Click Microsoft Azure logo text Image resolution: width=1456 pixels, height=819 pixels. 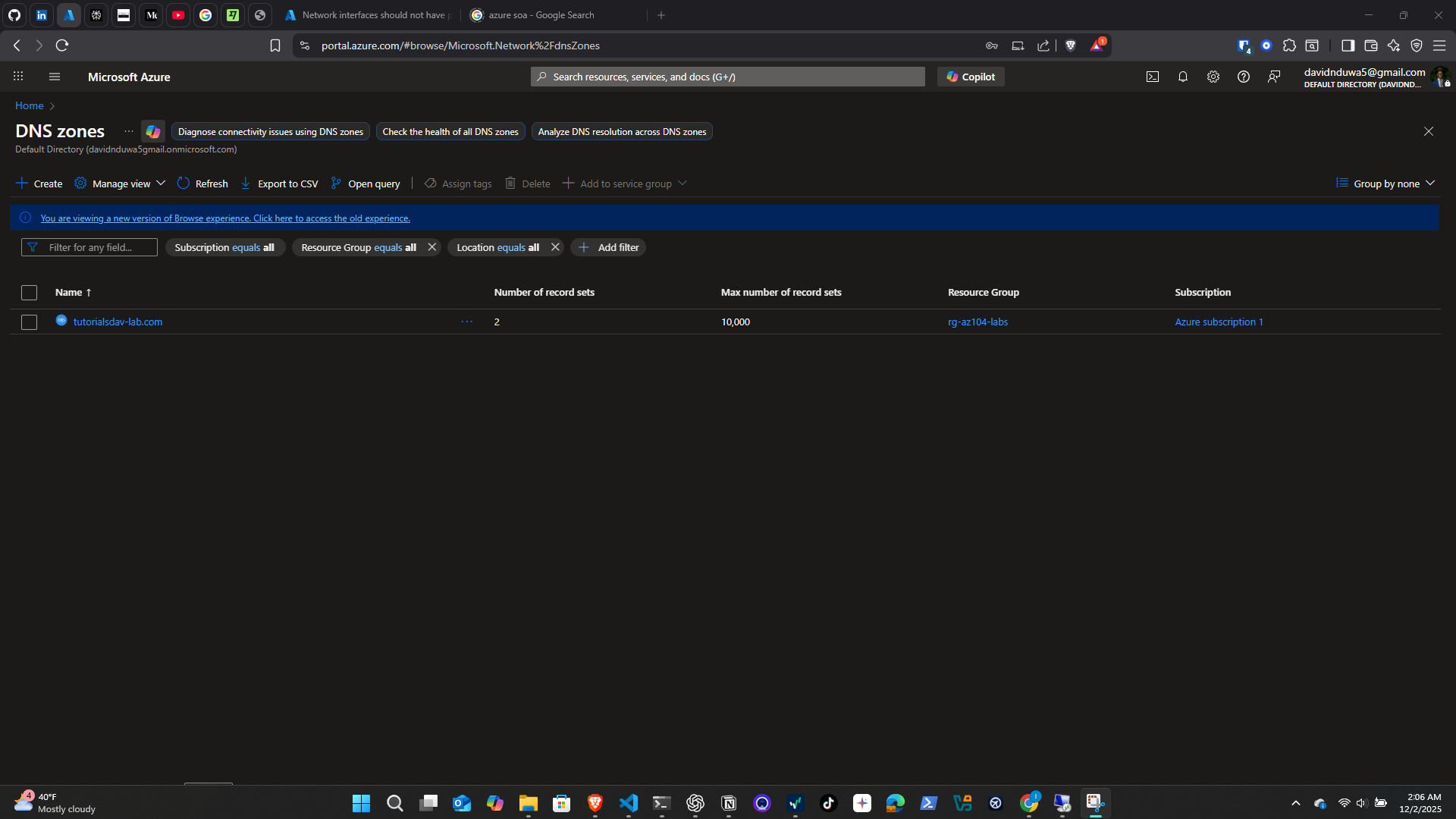(x=129, y=77)
